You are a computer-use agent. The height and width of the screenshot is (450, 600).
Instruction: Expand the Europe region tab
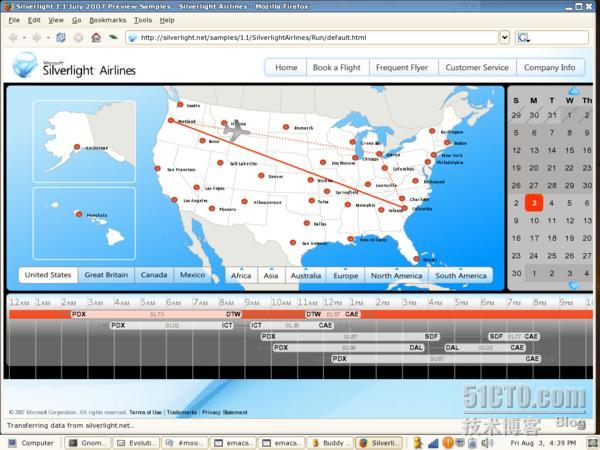tap(346, 276)
